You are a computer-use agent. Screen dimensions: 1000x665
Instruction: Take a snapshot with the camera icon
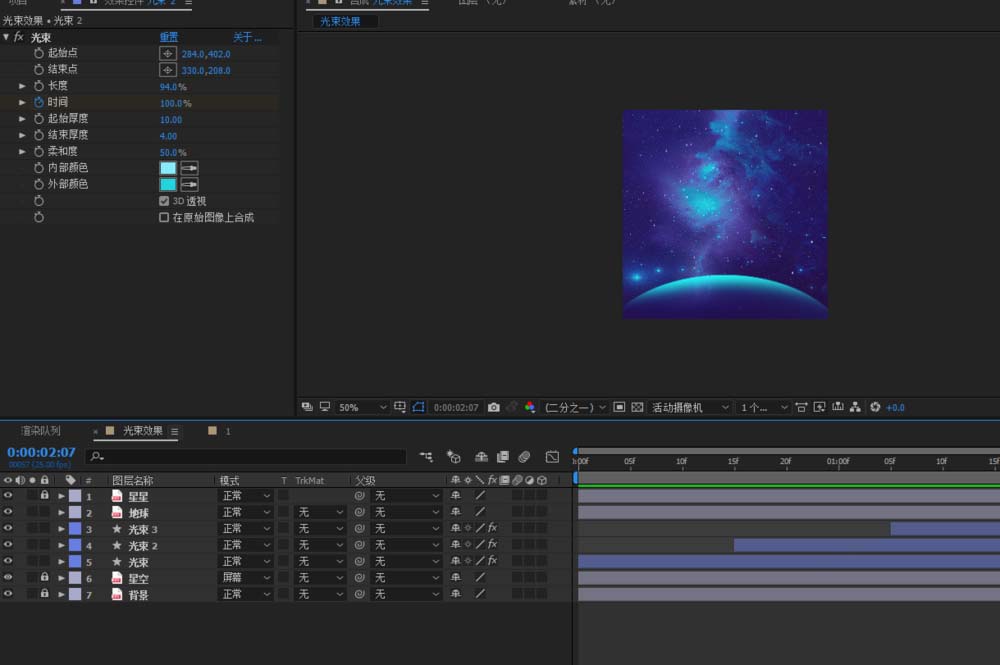pos(494,408)
